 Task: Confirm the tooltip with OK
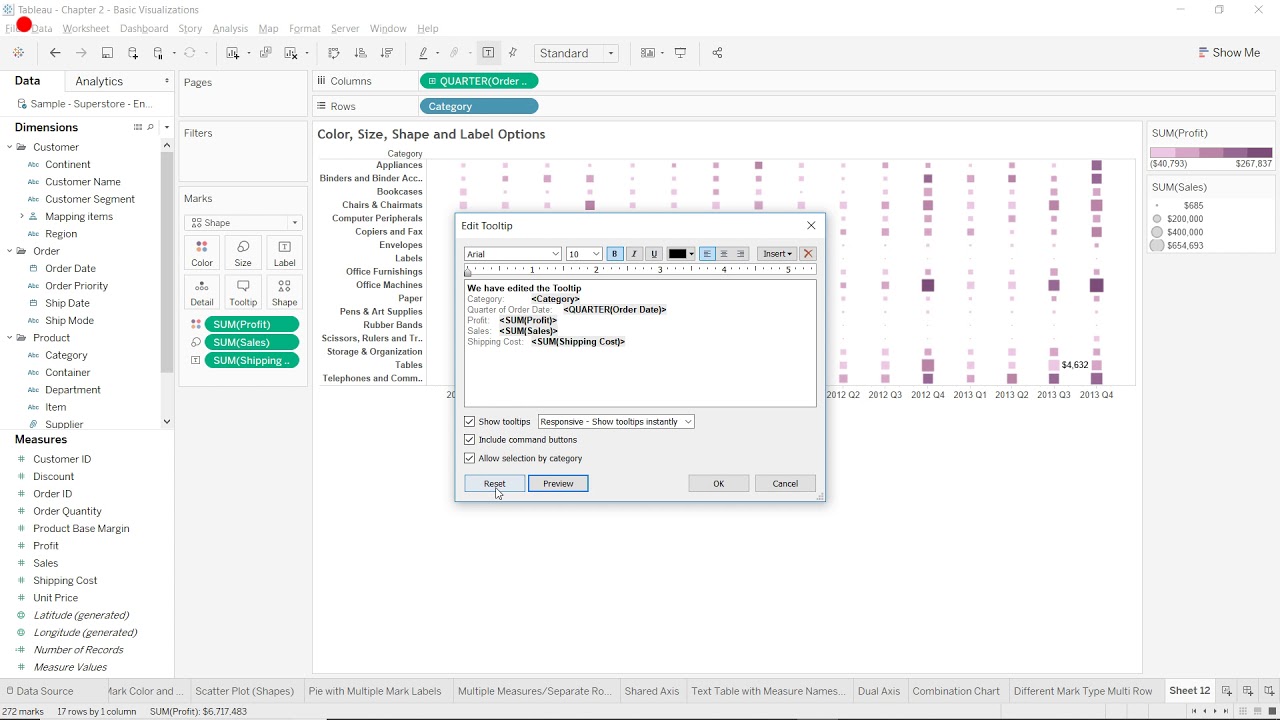pos(718,484)
